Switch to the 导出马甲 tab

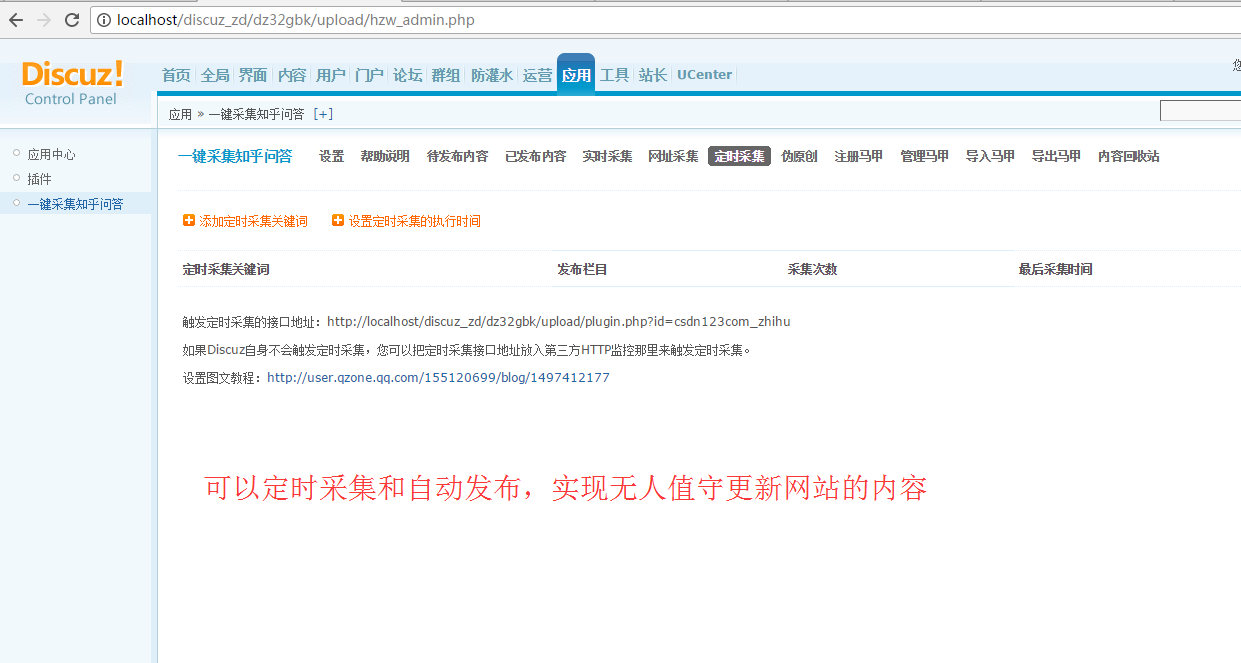(1056, 156)
